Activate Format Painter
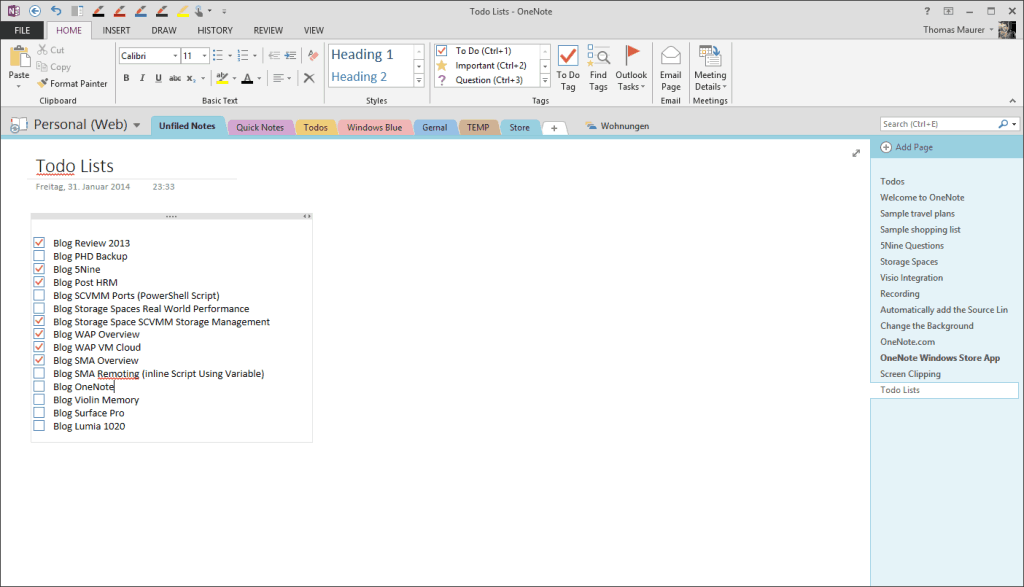Screen dimensions: 1024x587 tap(72, 84)
